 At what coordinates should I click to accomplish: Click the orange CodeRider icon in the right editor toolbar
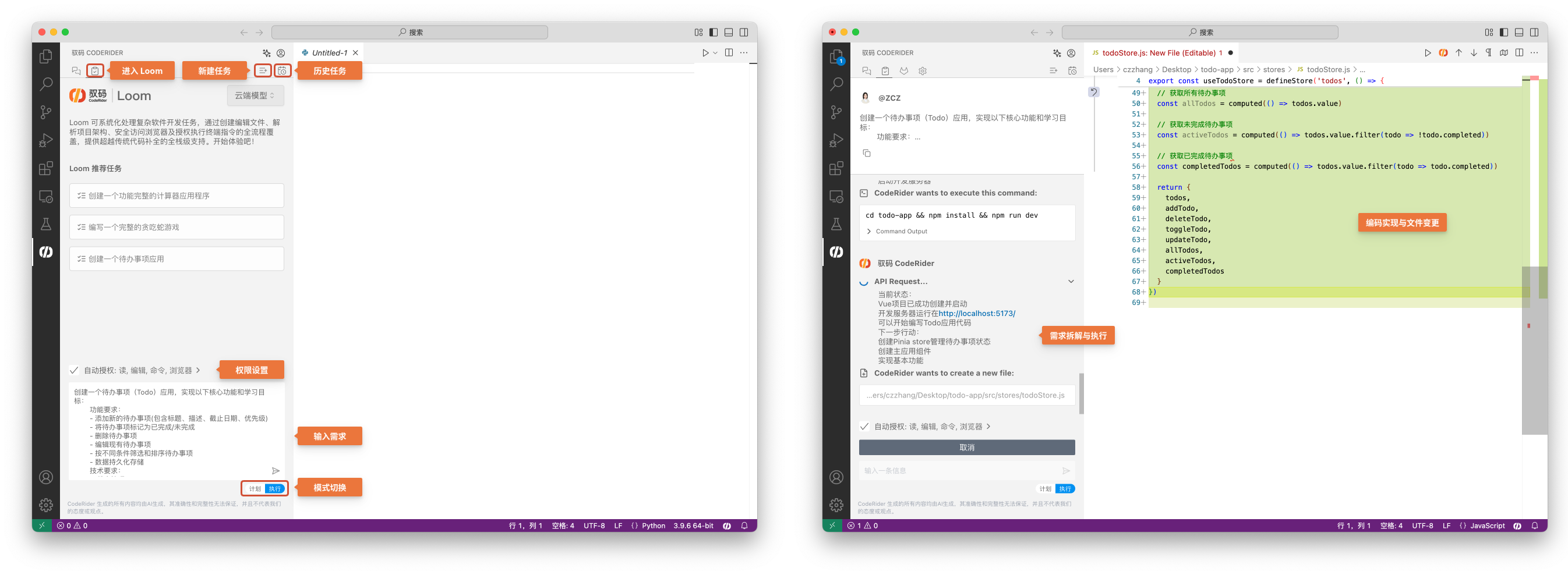point(1443,53)
